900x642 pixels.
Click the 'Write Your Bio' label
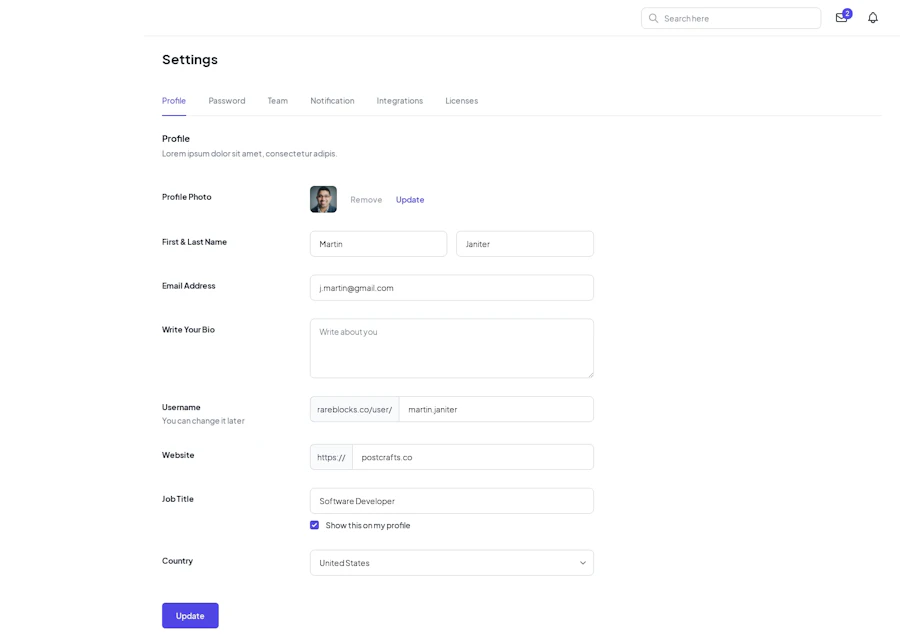pyautogui.click(x=188, y=329)
